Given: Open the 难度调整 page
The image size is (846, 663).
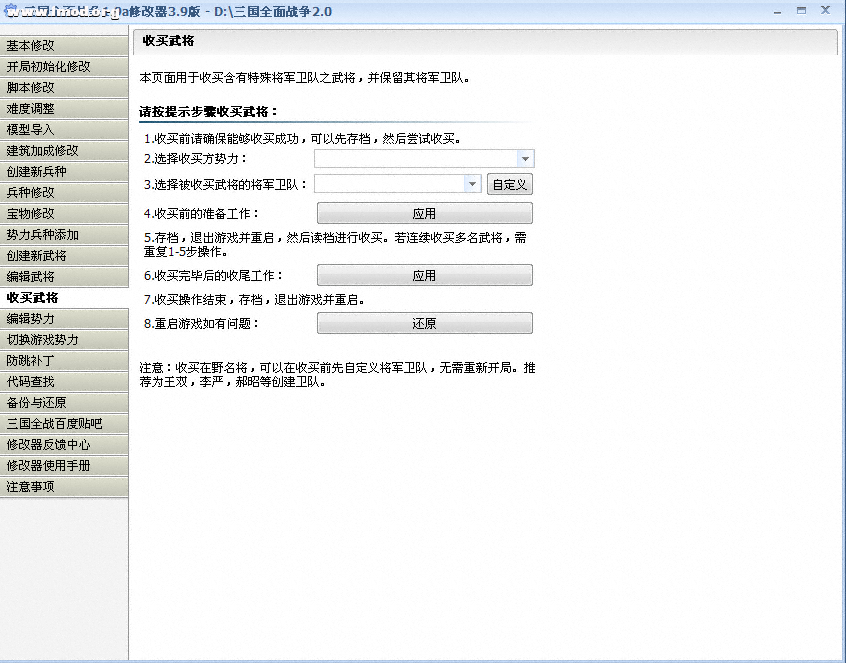Looking at the screenshot, I should pyautogui.click(x=64, y=108).
